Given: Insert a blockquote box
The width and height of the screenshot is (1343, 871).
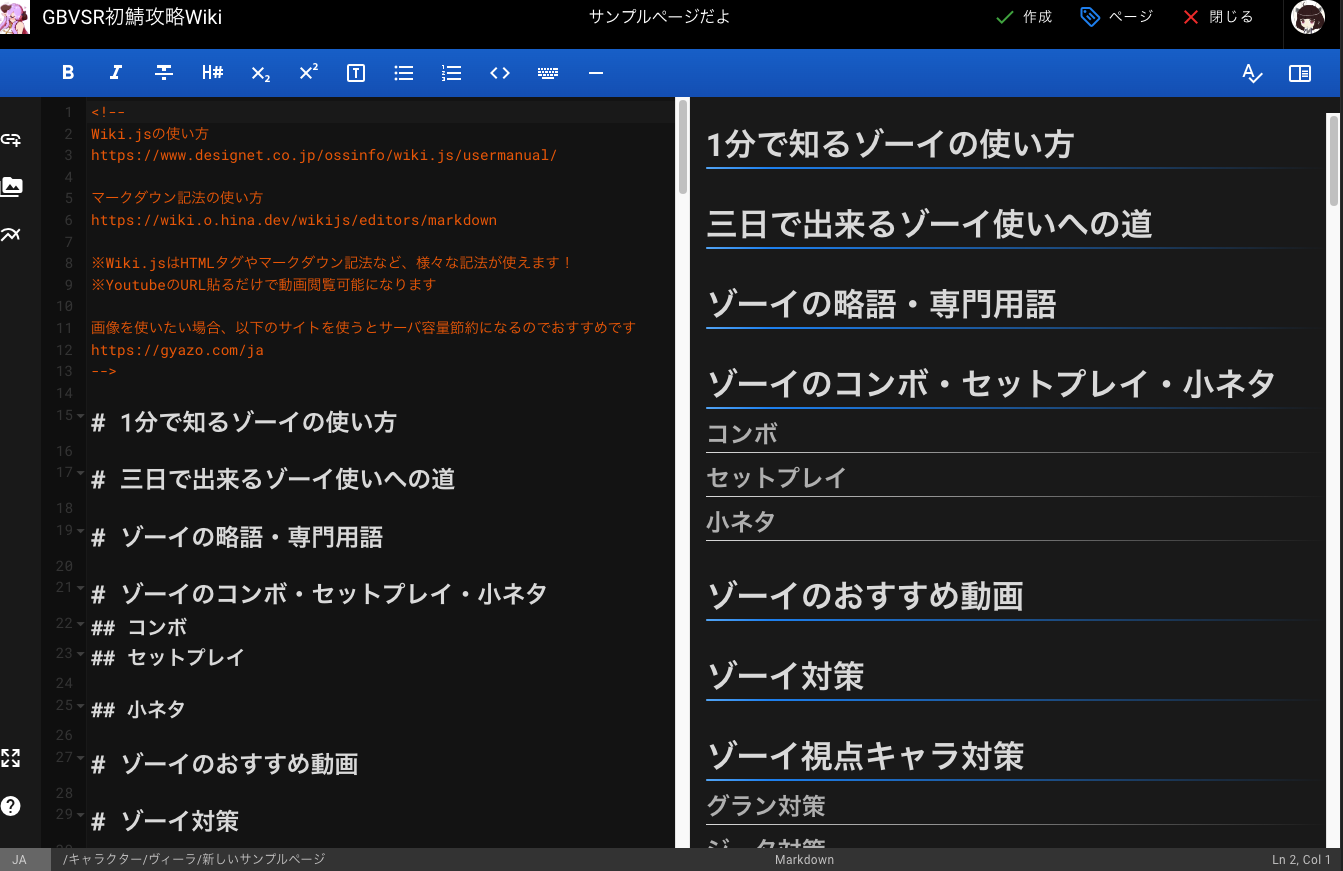Looking at the screenshot, I should pyautogui.click(x=356, y=72).
